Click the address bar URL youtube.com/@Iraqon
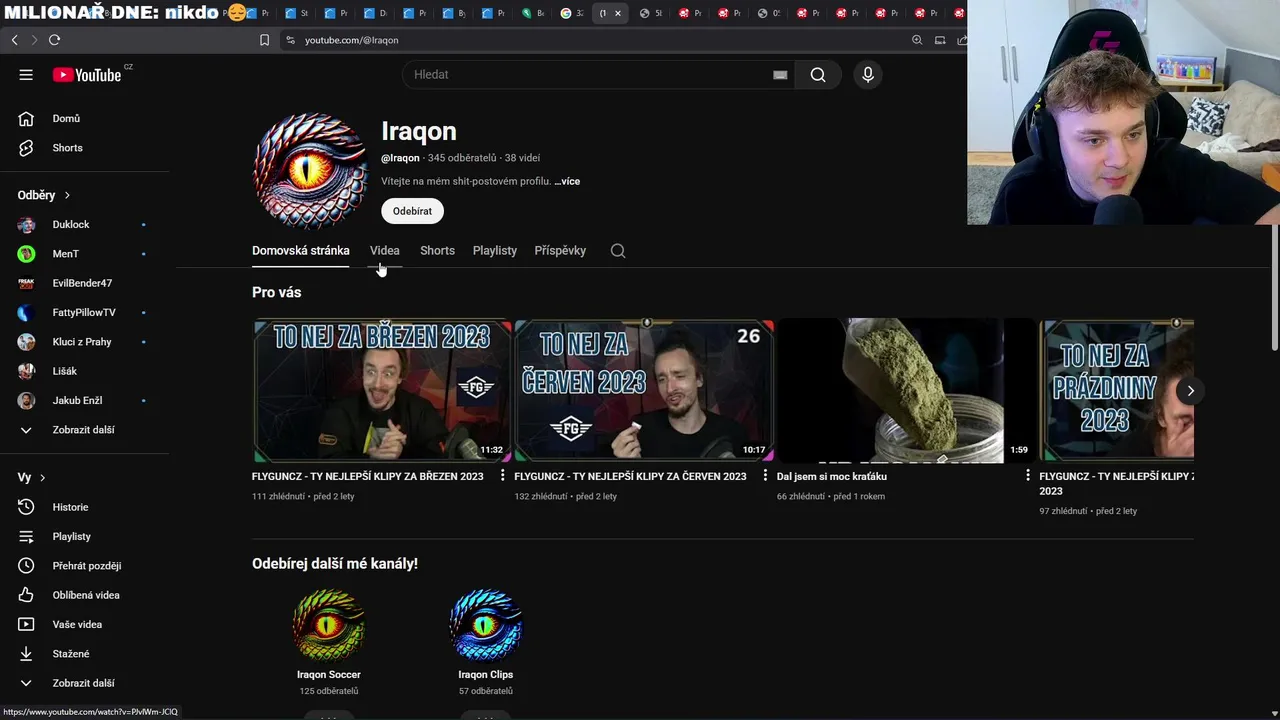 [x=352, y=40]
